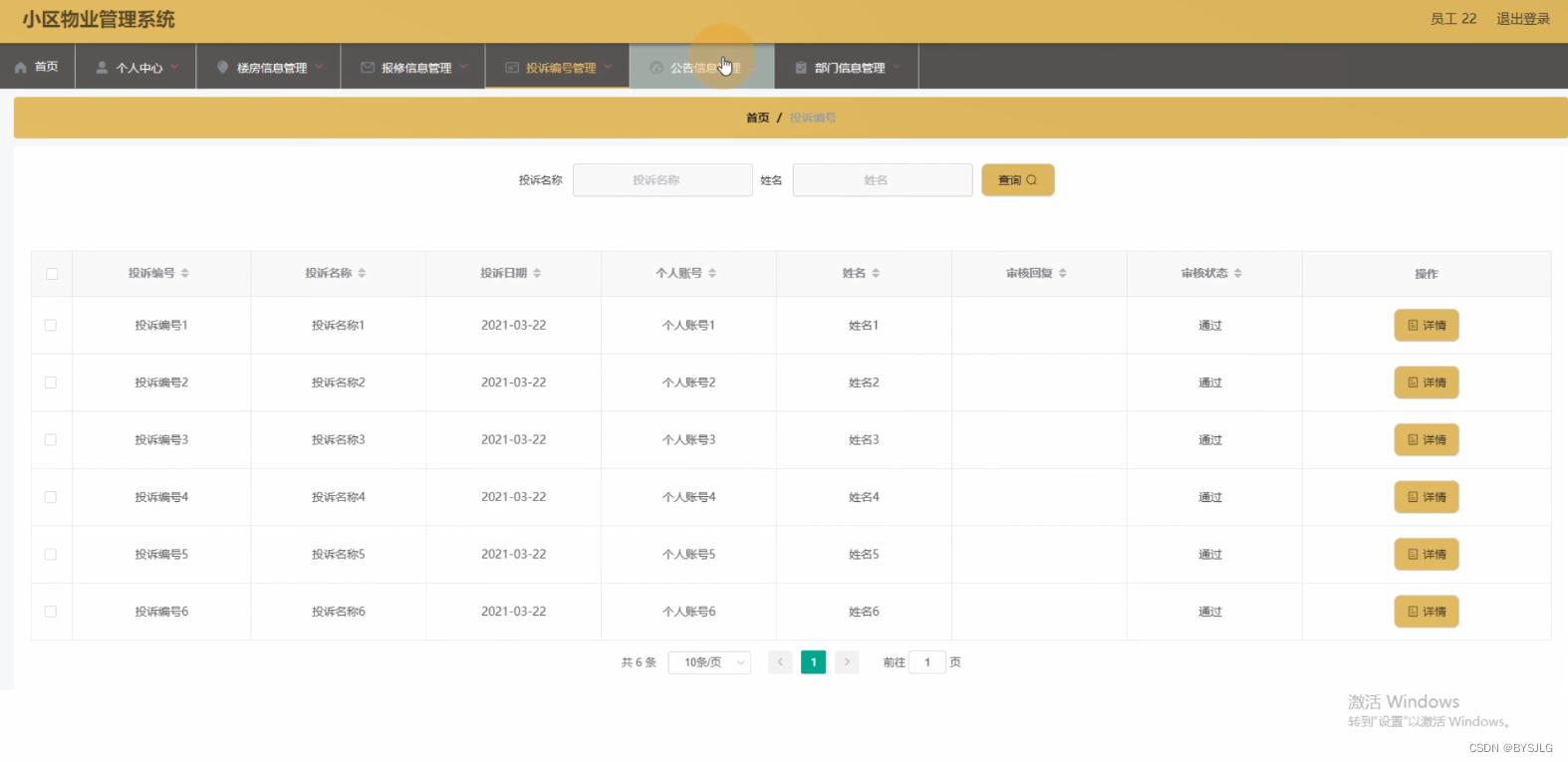The width and height of the screenshot is (1568, 762).
Task: Click the 查询 search button
Action: [1018, 180]
